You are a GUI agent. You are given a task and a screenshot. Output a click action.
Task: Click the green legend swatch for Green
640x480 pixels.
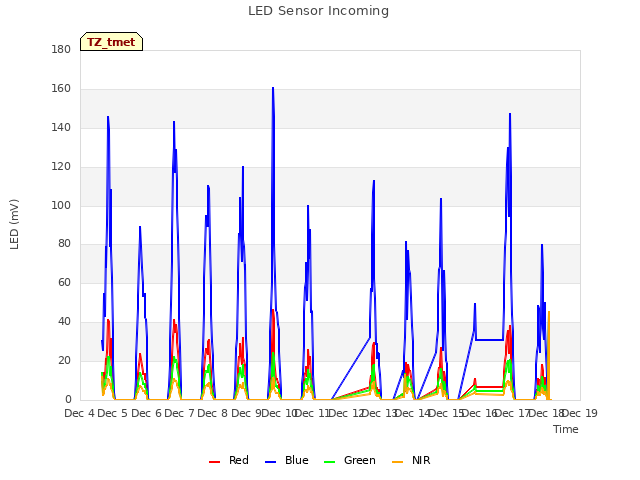coord(330,462)
